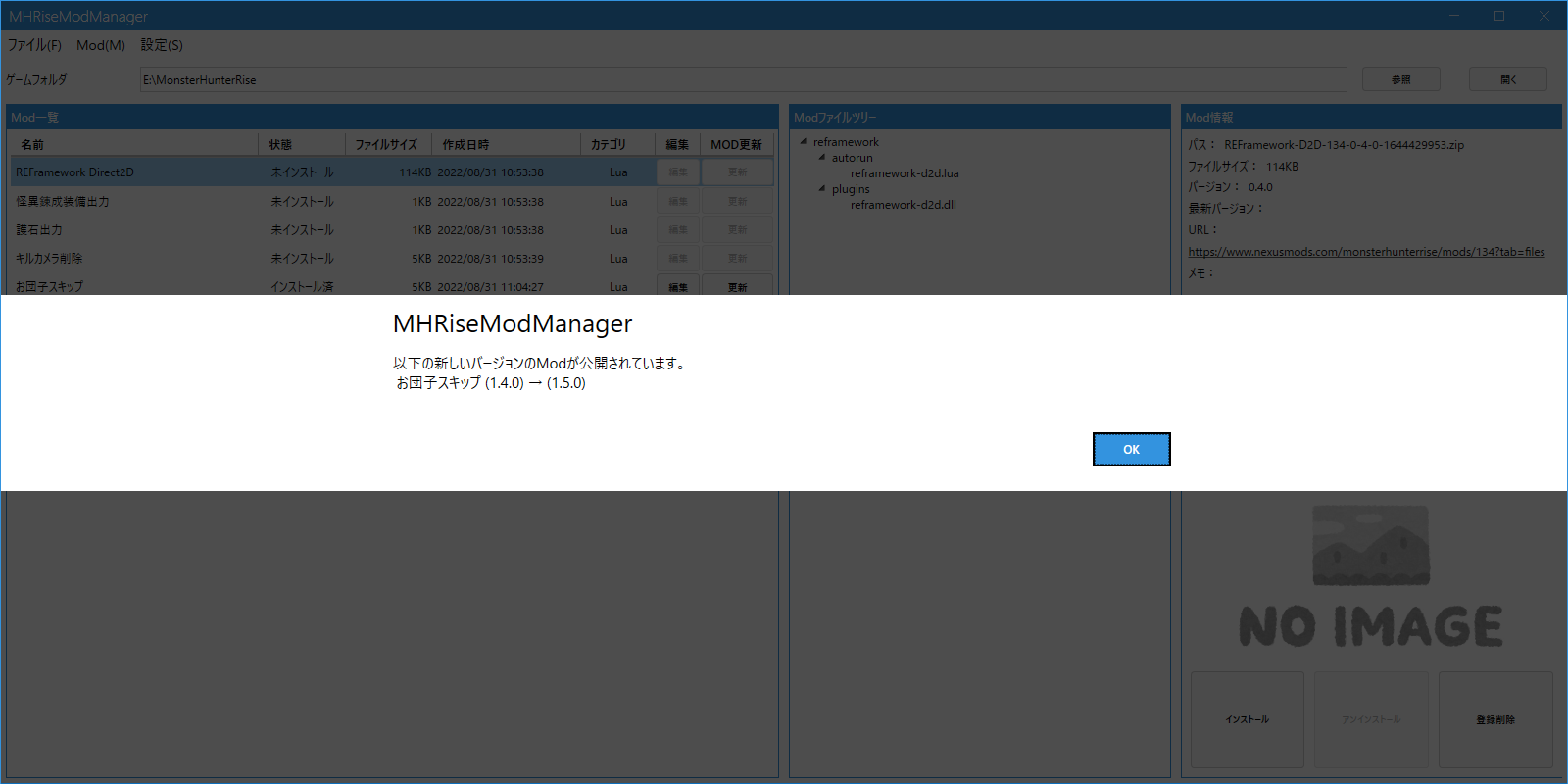
Task: Select the 護石出力 mod row
Action: coord(392,229)
